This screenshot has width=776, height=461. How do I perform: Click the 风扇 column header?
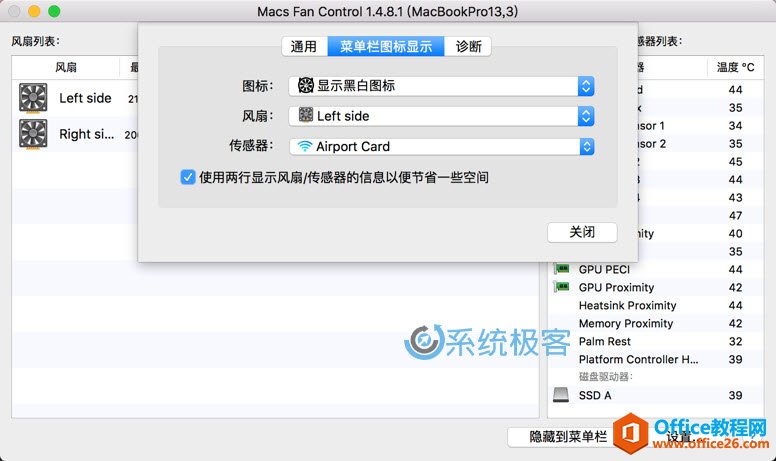[66, 67]
